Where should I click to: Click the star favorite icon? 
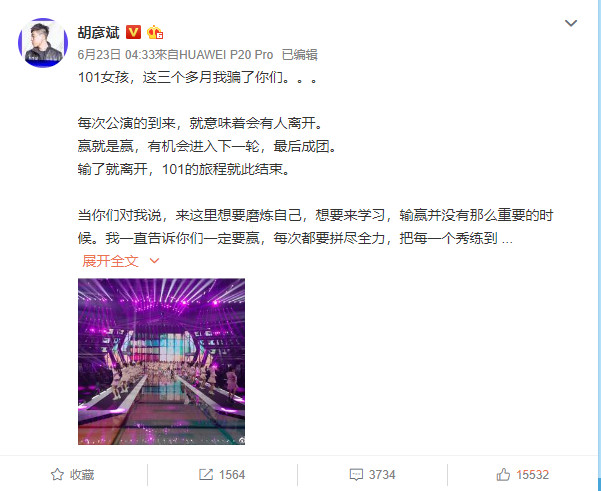(x=57, y=475)
